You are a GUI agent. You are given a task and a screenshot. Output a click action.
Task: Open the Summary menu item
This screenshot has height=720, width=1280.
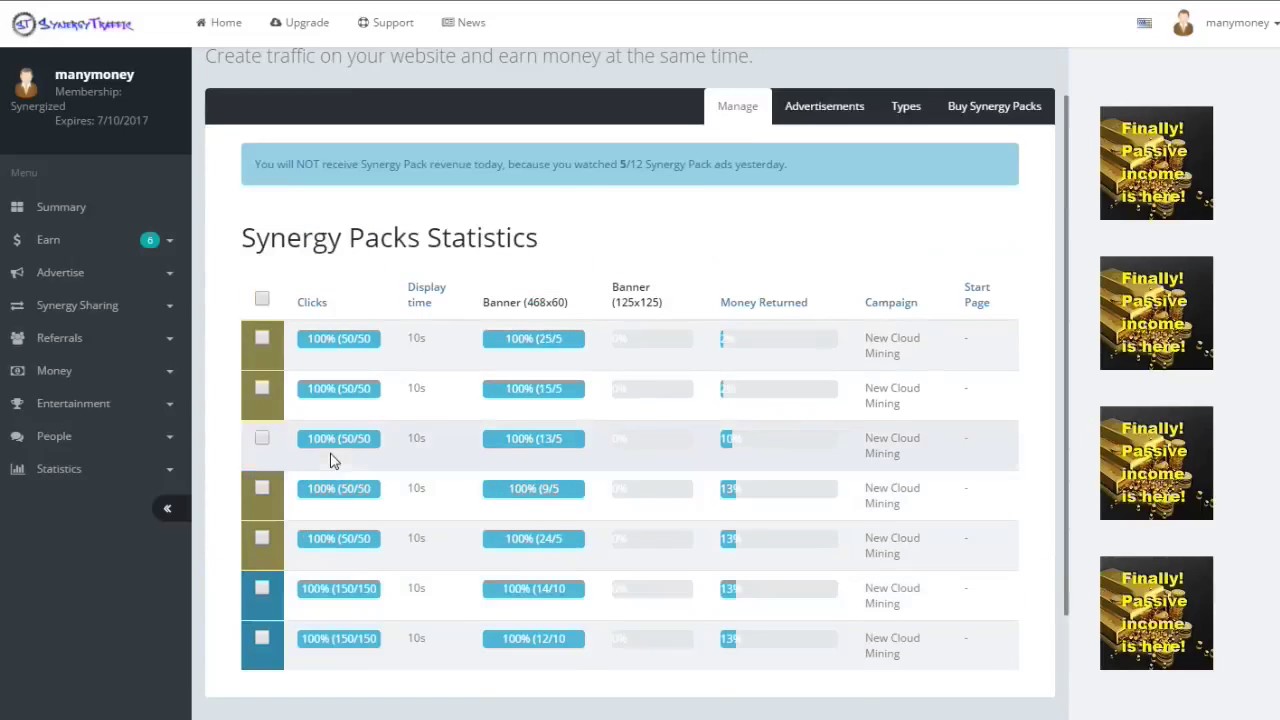[x=61, y=207]
